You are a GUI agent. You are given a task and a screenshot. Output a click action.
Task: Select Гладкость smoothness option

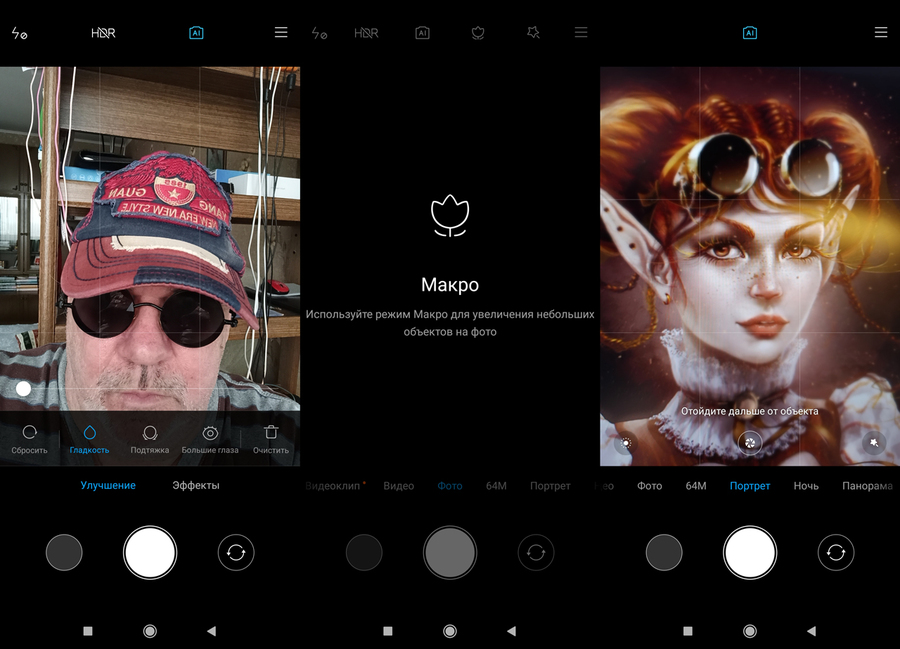point(90,439)
